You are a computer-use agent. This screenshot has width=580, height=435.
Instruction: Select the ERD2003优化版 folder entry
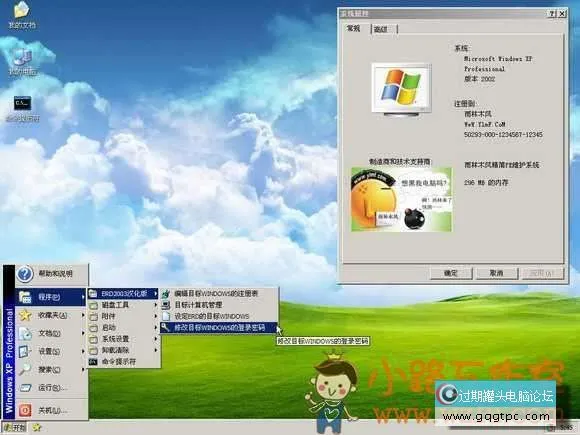[x=124, y=294]
